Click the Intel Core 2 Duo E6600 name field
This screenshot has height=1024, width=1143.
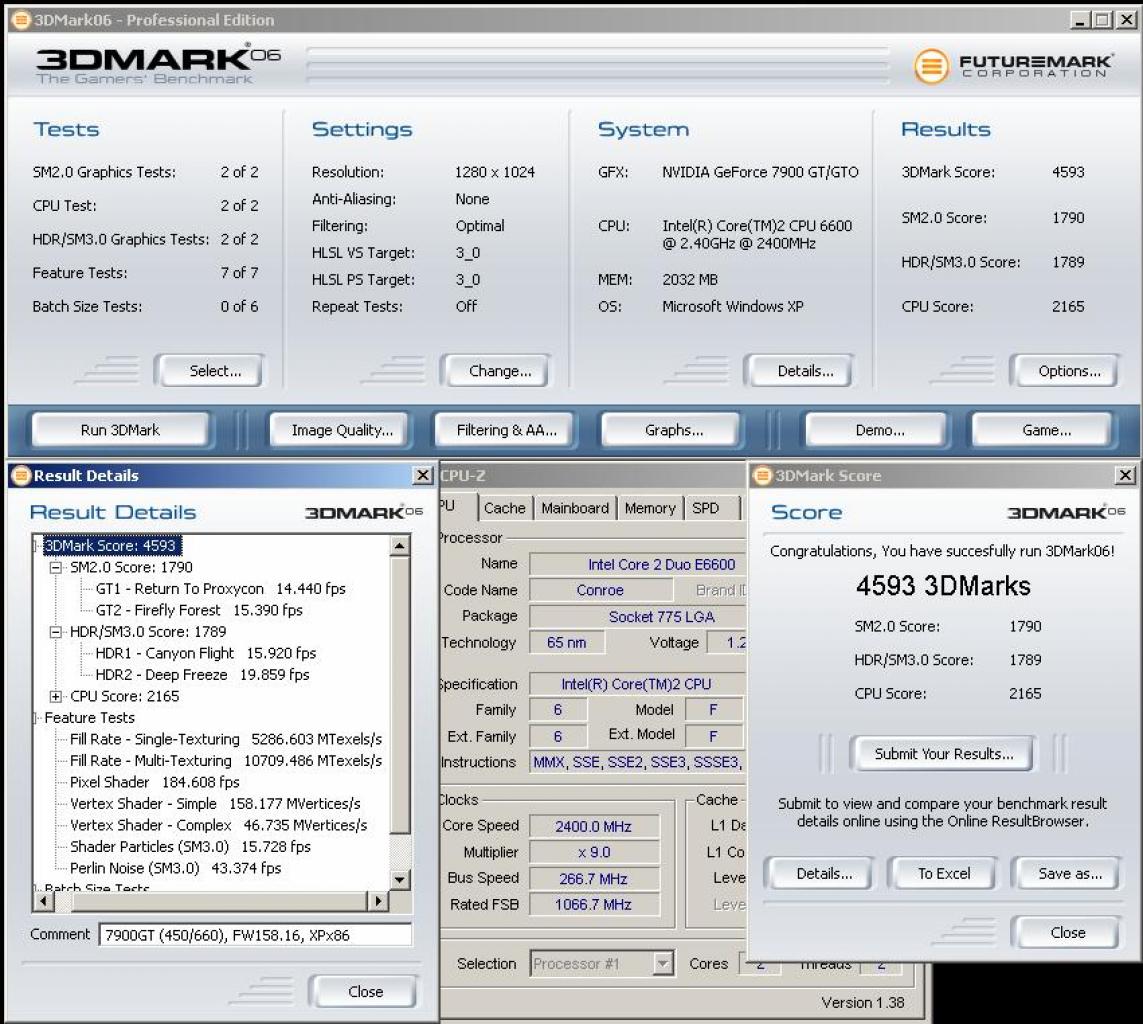click(x=639, y=564)
